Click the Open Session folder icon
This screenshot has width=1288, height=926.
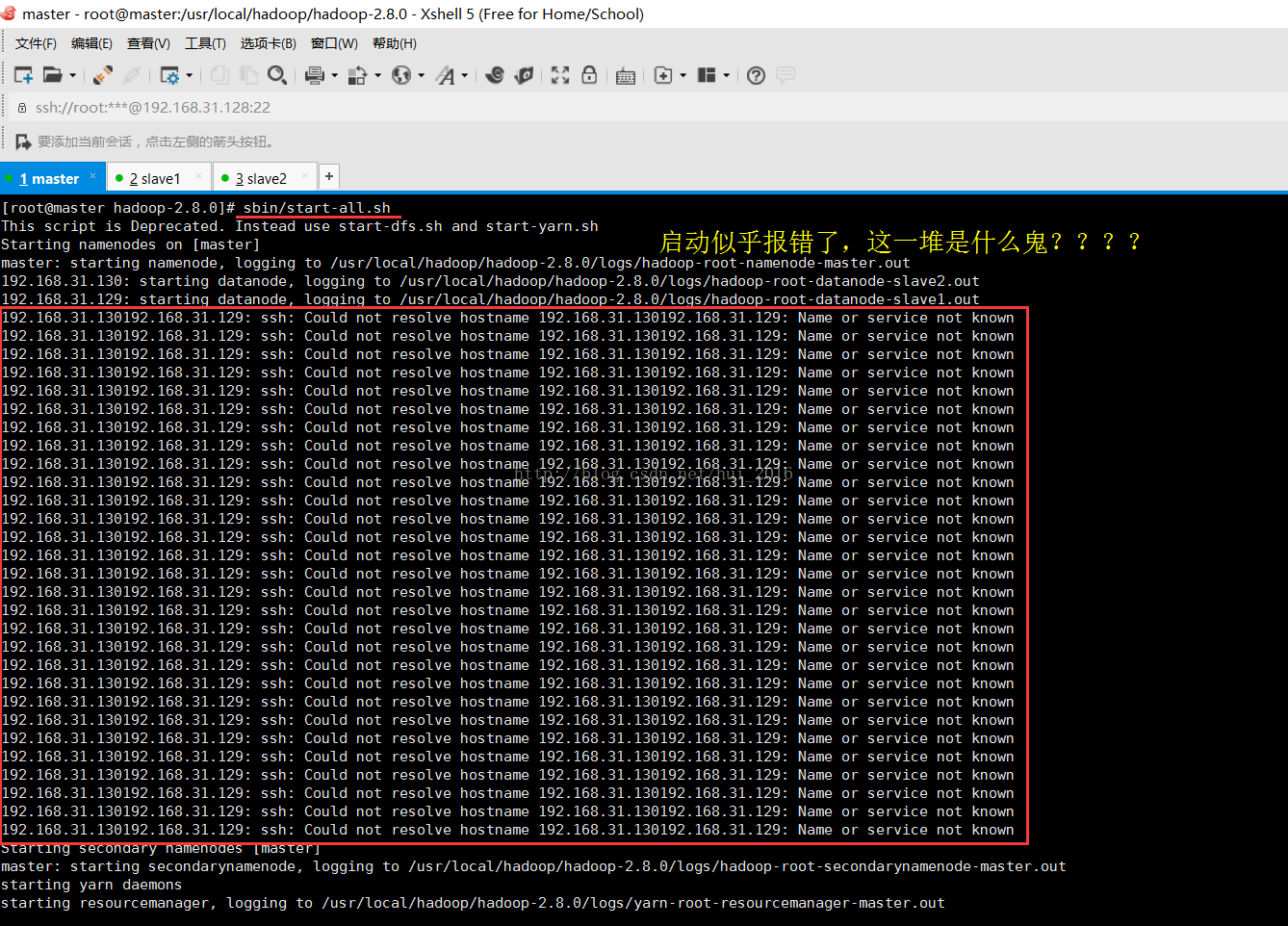pos(53,75)
